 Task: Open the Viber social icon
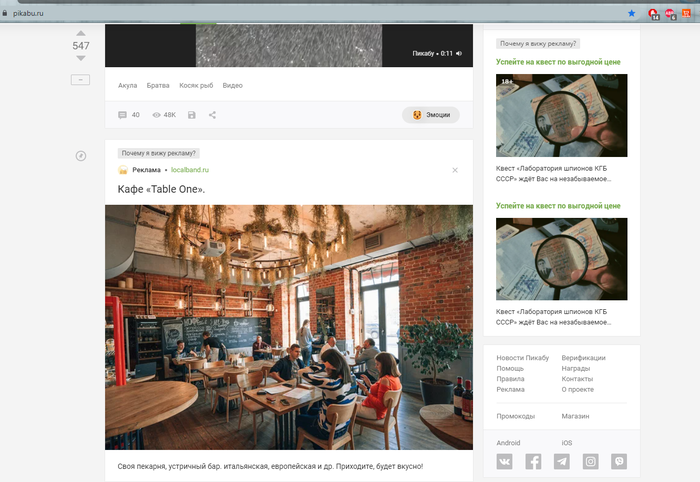click(x=619, y=461)
